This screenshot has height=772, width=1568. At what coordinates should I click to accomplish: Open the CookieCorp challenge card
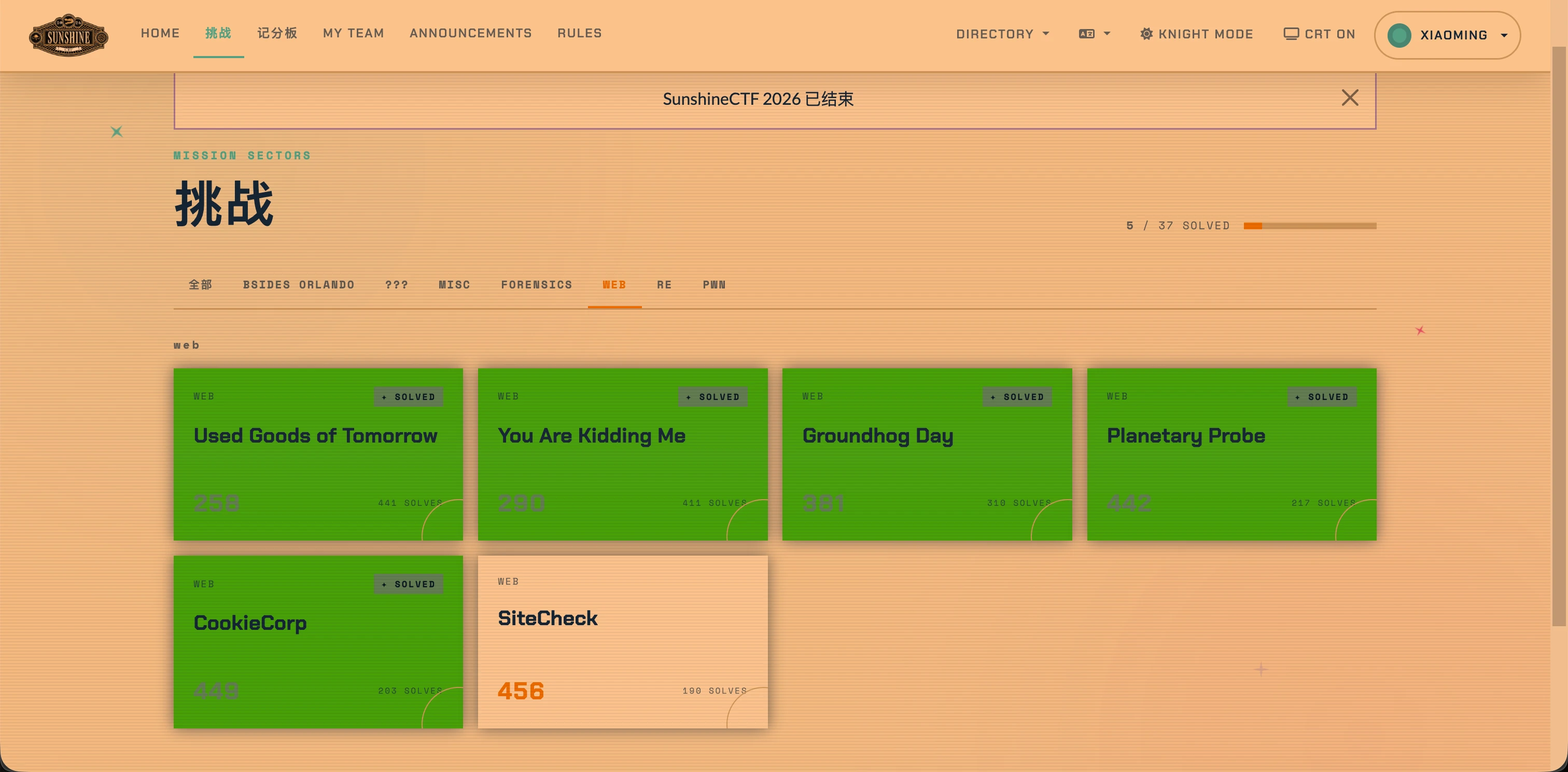(318, 642)
